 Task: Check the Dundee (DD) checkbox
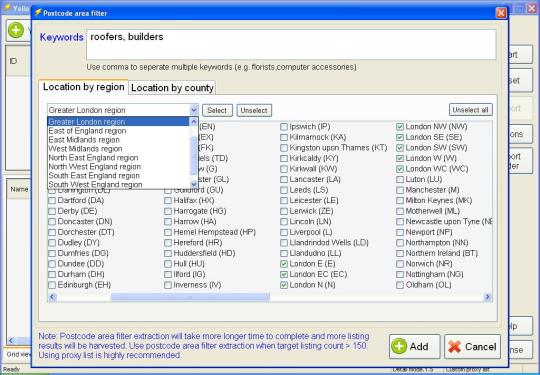tap(52, 264)
